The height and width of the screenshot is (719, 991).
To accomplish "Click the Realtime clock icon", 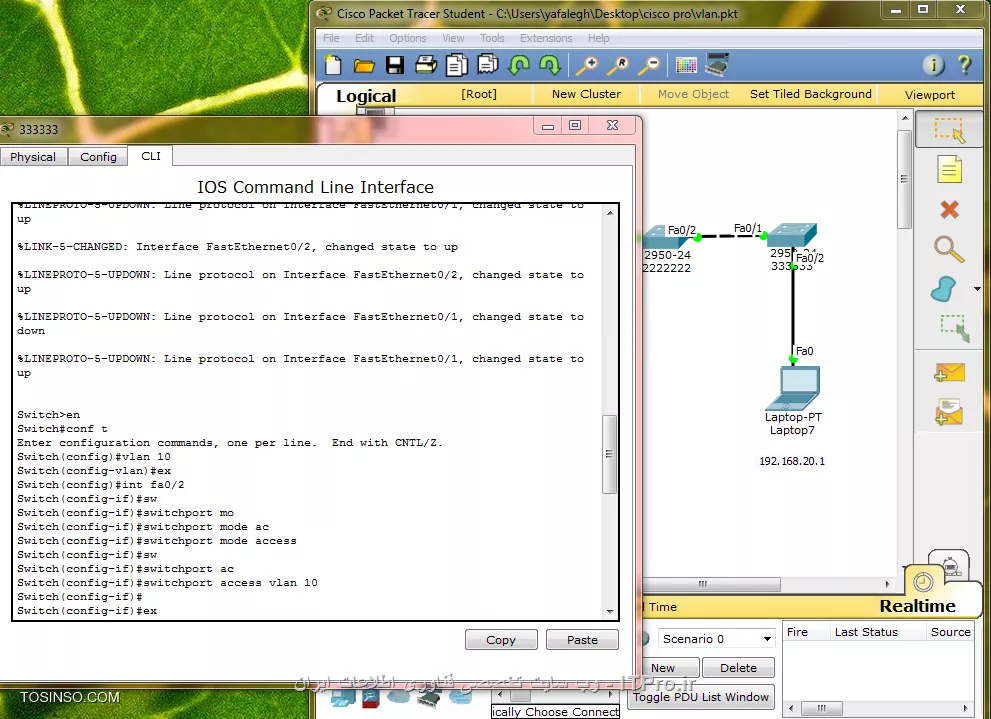I will point(923,582).
